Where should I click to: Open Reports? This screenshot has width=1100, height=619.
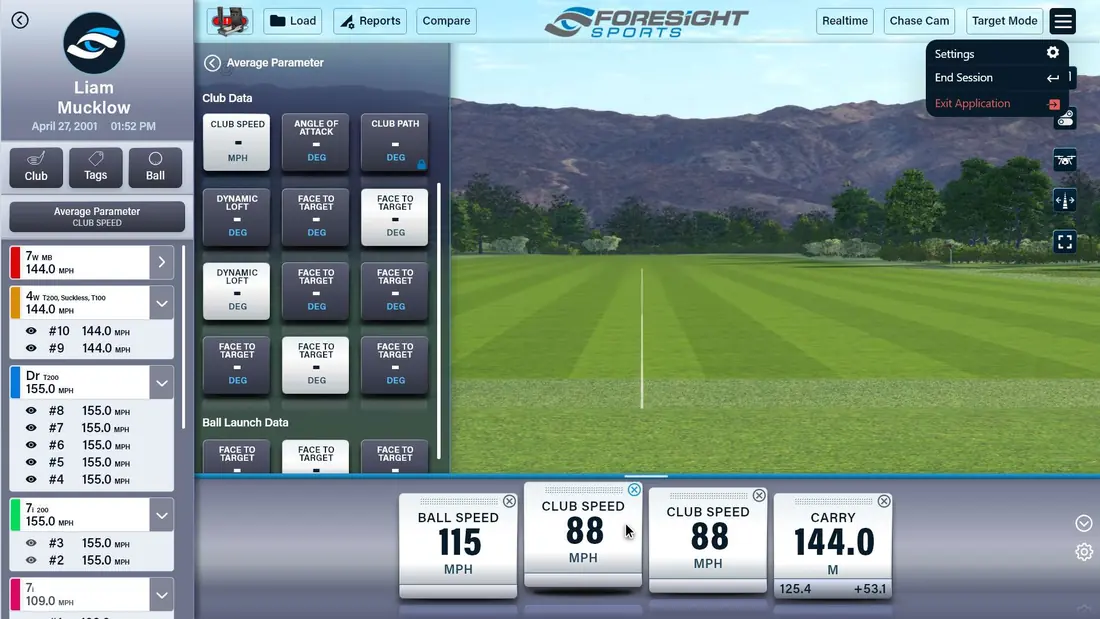coord(370,21)
